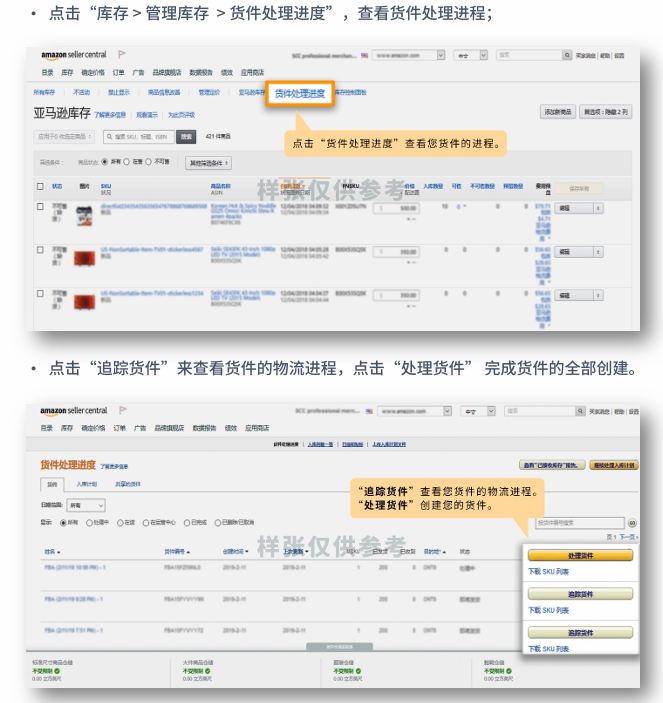Select the 处理中 radio on 货件处理进度 page

coord(89,523)
